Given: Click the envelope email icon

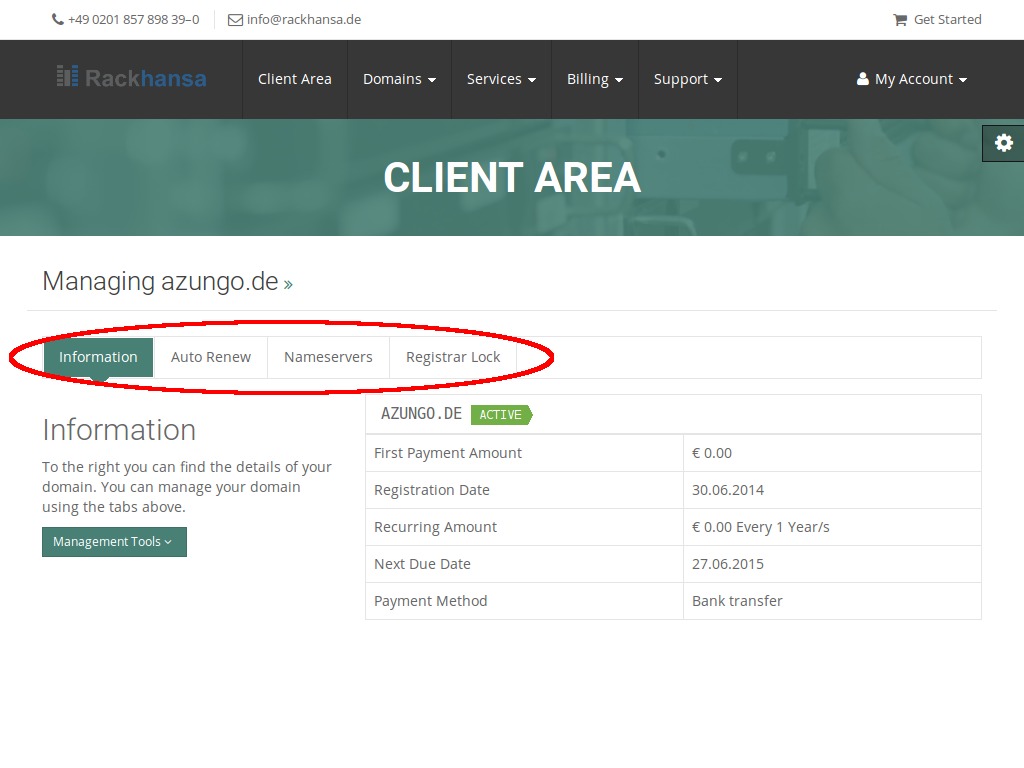Looking at the screenshot, I should 235,20.
